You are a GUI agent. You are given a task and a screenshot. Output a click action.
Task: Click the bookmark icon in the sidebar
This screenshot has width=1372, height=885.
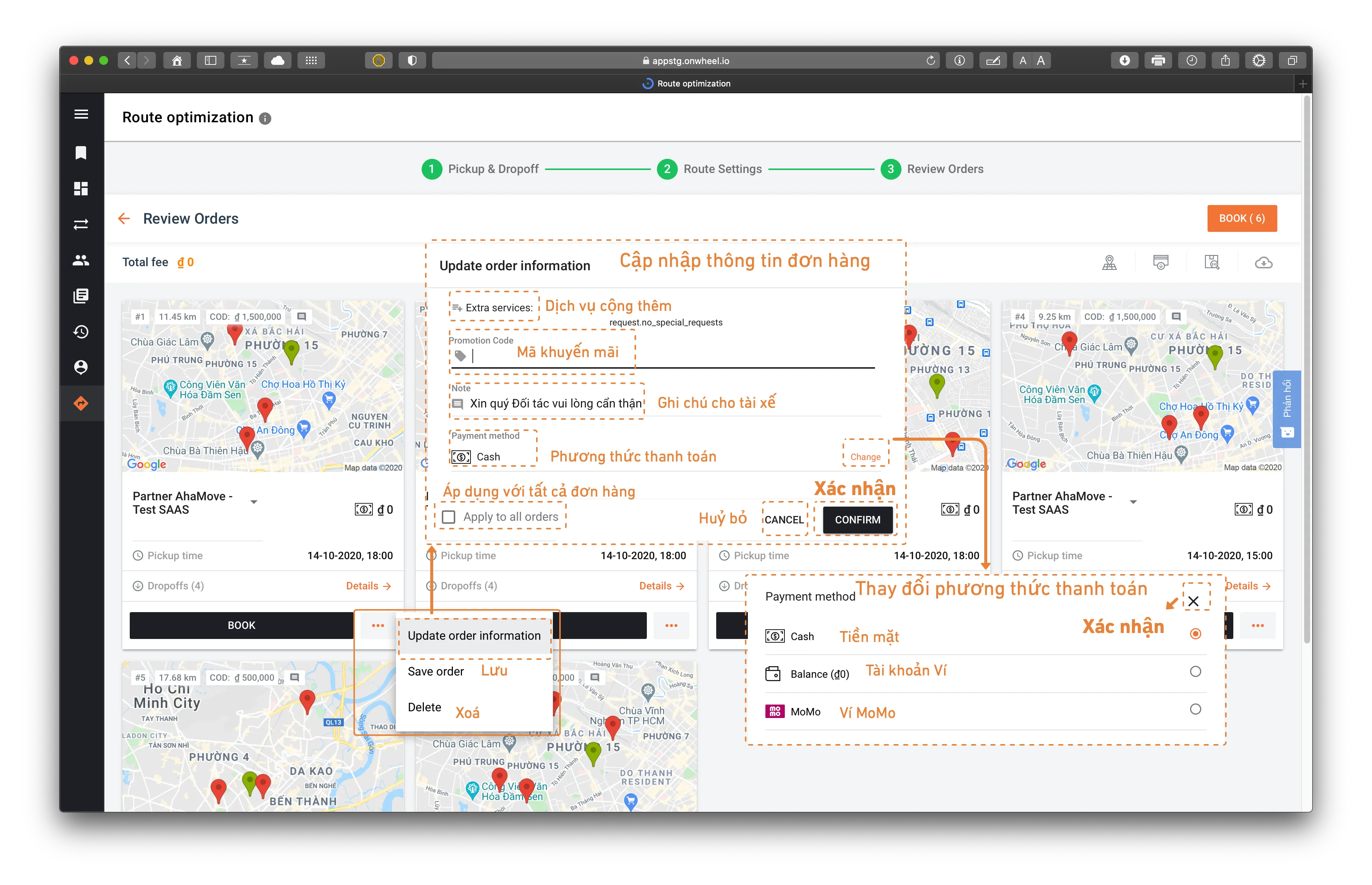[x=81, y=153]
